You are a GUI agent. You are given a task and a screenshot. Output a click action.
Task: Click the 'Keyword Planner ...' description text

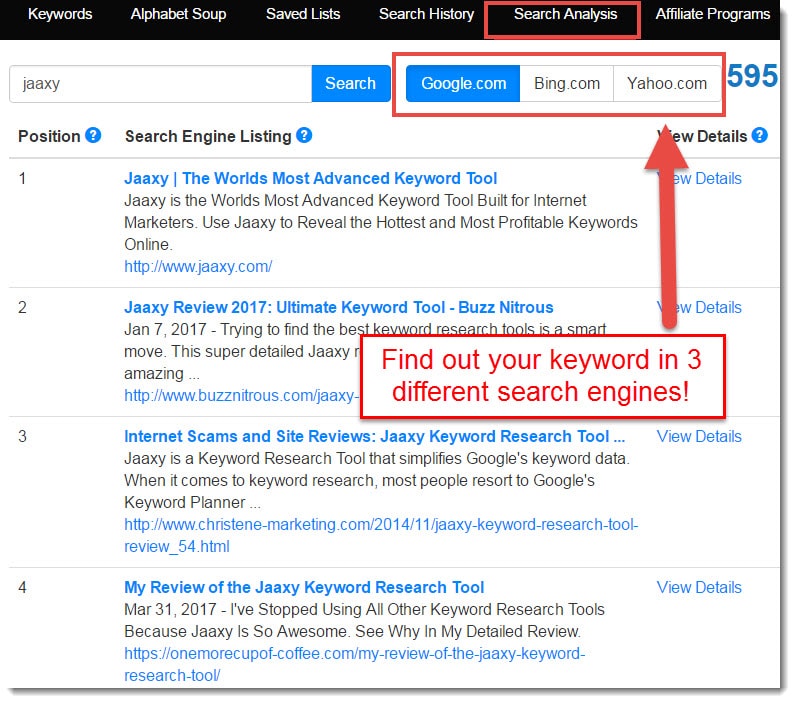[192, 503]
